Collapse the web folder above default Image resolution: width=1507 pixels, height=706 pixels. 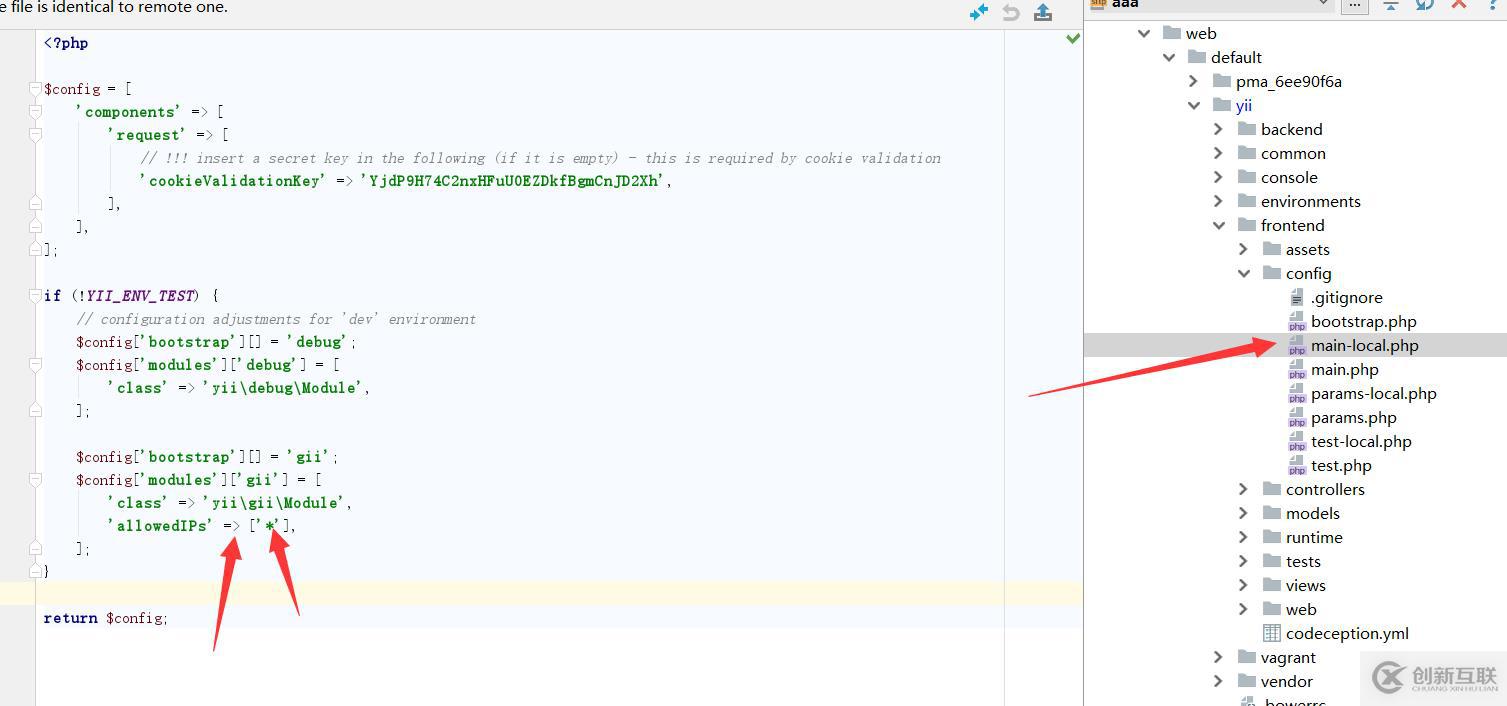[x=1144, y=33]
